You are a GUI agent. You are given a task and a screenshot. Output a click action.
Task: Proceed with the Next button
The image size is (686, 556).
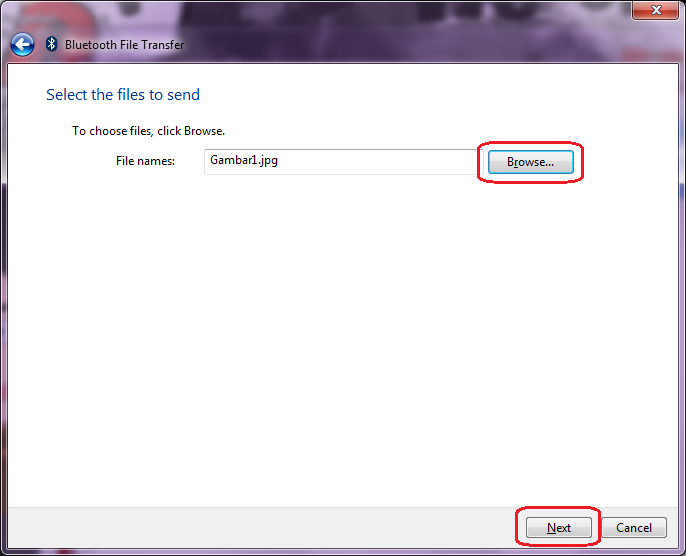(x=559, y=528)
